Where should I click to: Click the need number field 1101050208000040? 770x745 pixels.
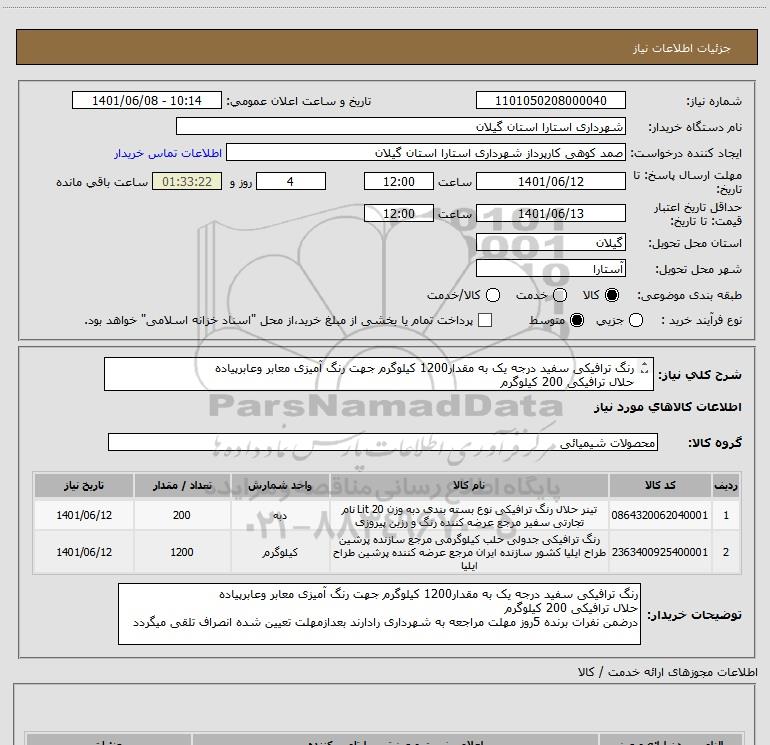coord(550,100)
